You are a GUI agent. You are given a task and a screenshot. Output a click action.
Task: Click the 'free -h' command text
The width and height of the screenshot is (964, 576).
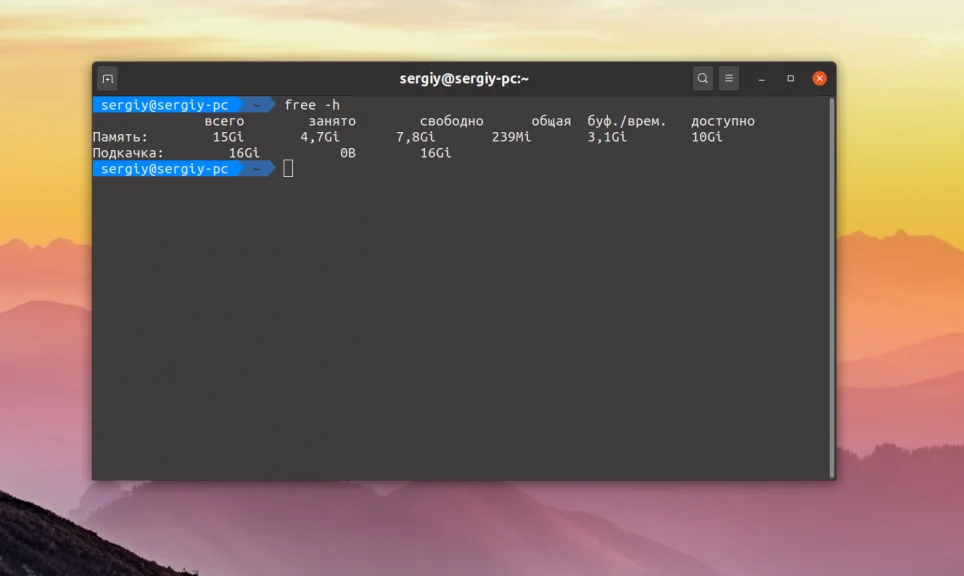click(x=312, y=105)
